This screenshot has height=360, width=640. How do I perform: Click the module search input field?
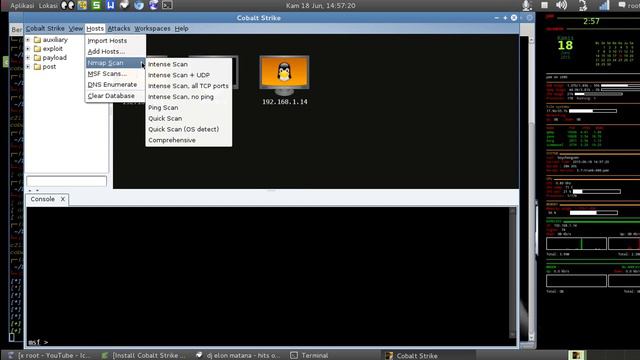[x=67, y=181]
